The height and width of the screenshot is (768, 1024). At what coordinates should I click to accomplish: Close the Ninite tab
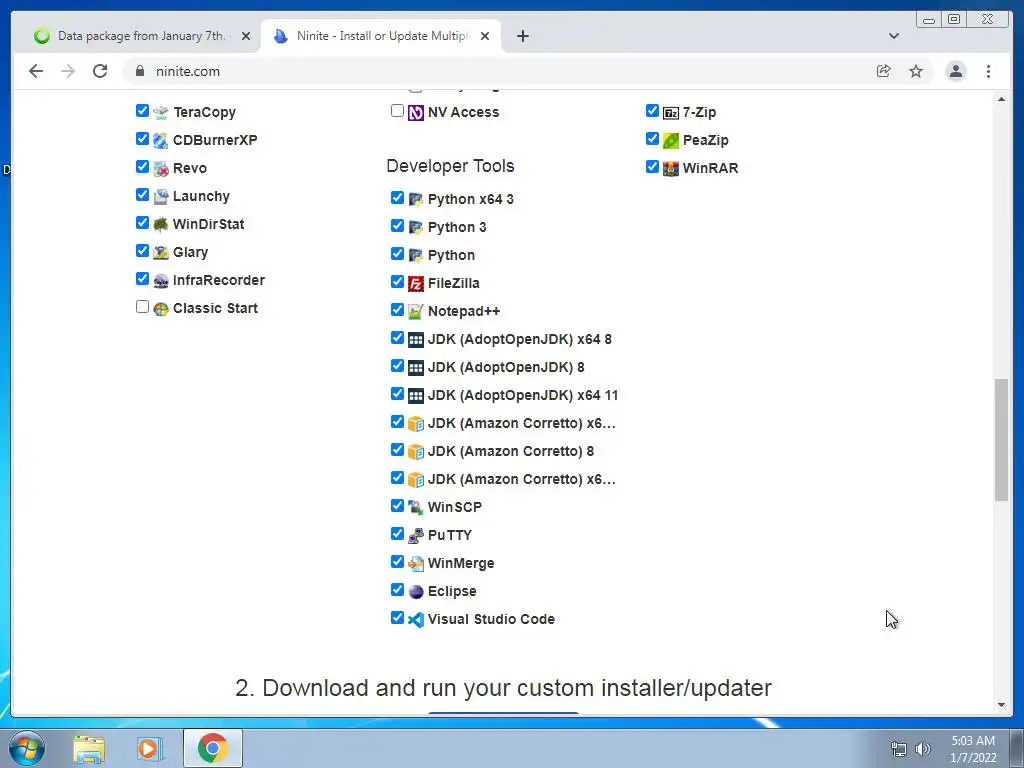(x=485, y=36)
